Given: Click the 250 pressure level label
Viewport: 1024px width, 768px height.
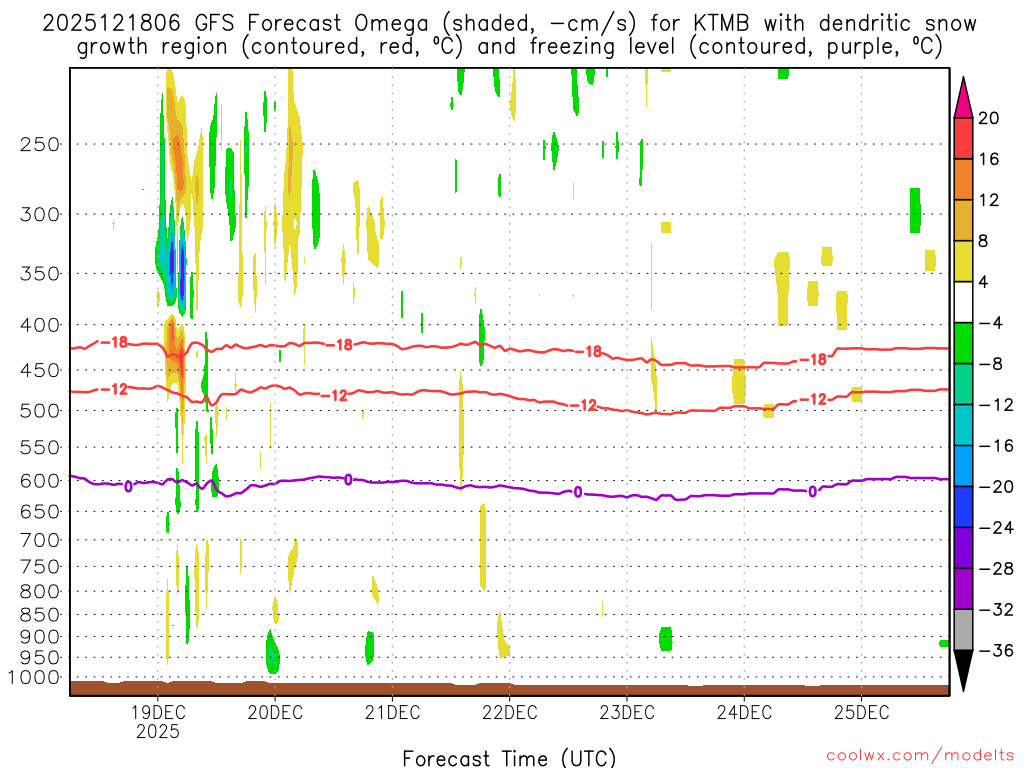Looking at the screenshot, I should (x=40, y=144).
